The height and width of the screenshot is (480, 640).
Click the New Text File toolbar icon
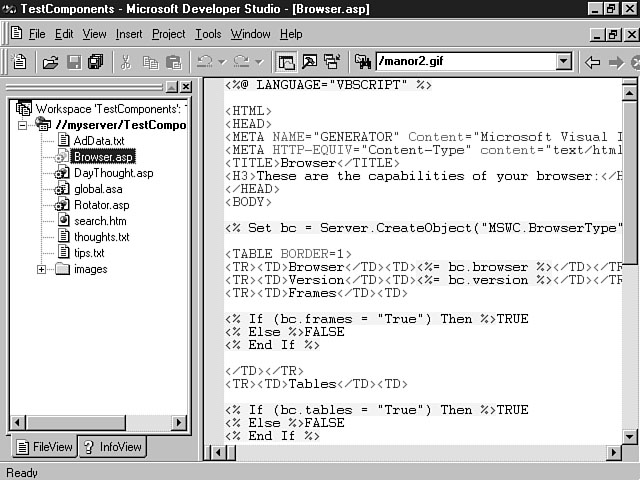click(x=20, y=62)
